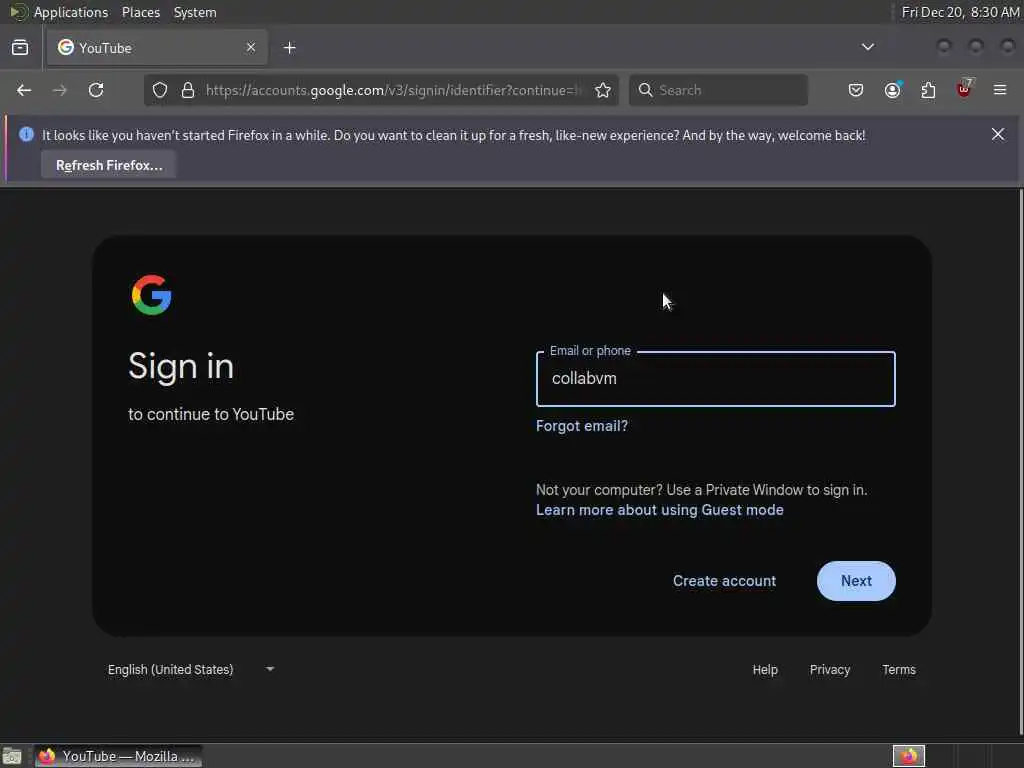1024x768 pixels.
Task: Open the Terms link
Action: (x=899, y=669)
